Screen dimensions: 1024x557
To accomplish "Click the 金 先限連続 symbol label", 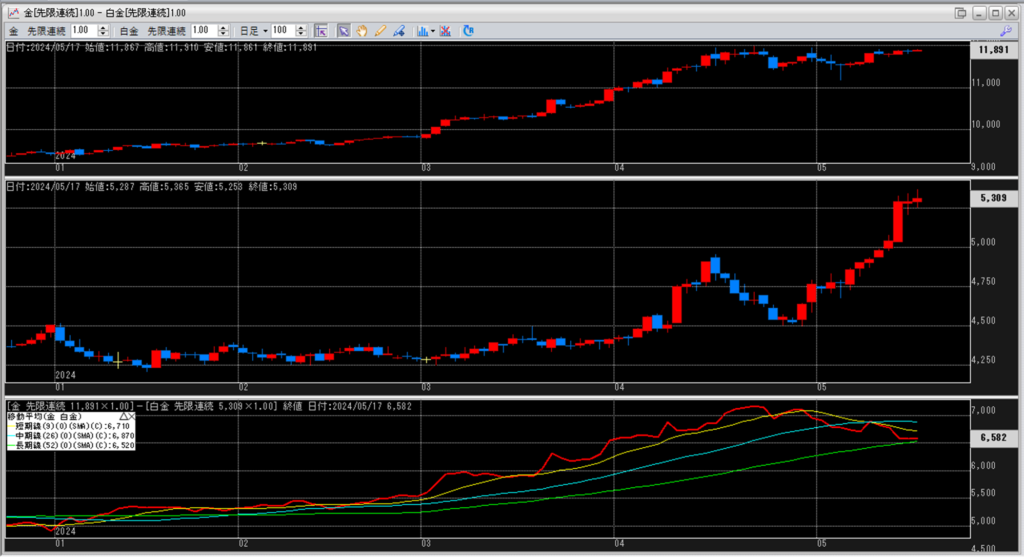I will [x=38, y=31].
